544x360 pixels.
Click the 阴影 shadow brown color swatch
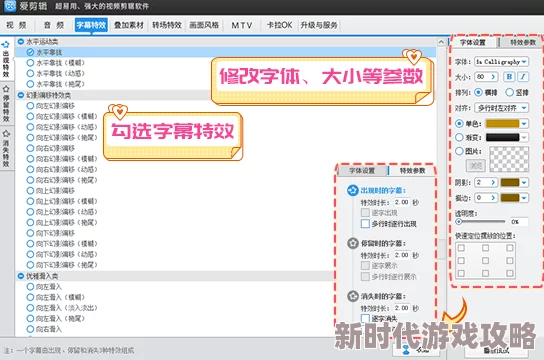pos(510,182)
